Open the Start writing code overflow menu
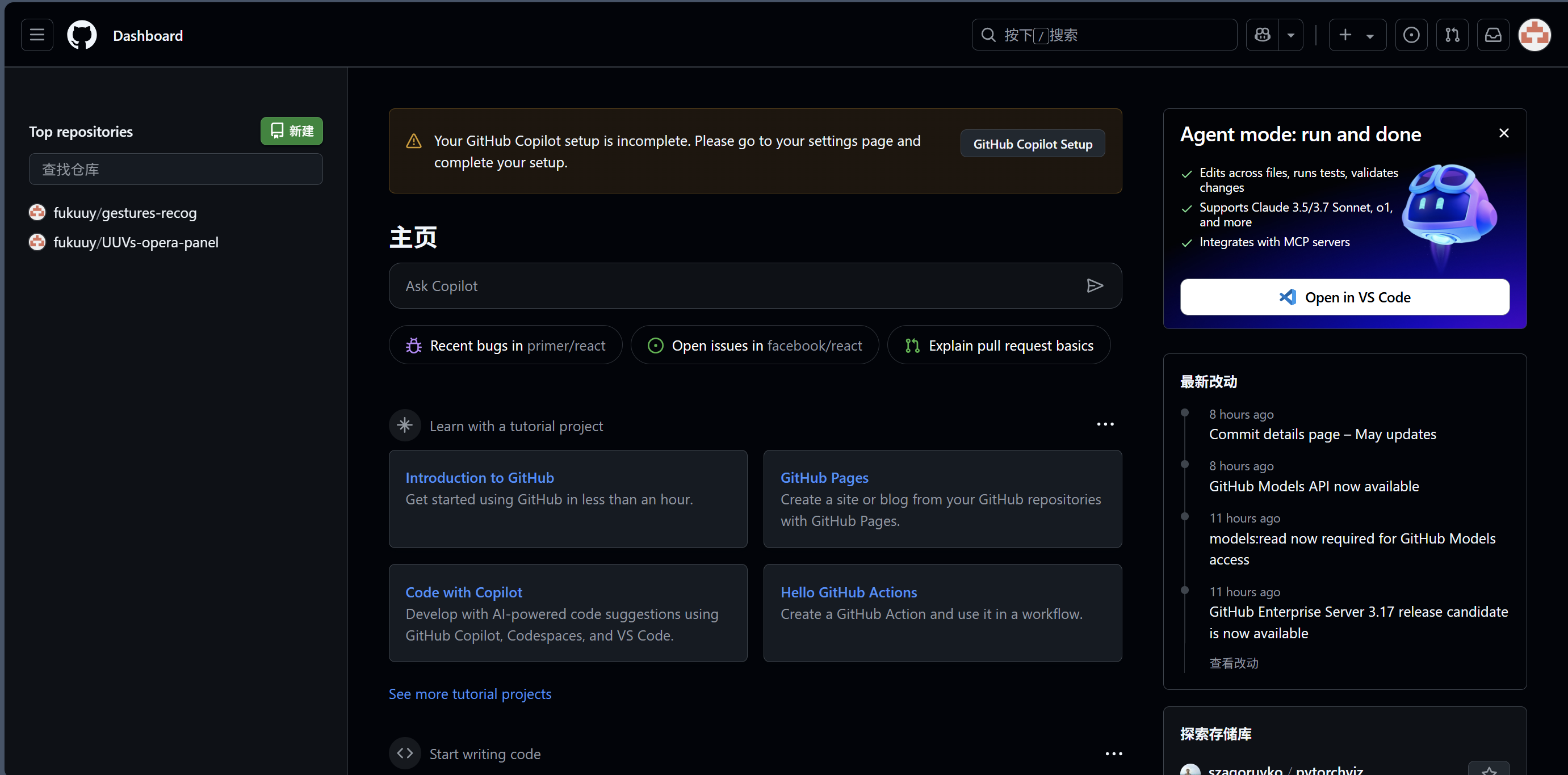Viewport: 1568px width, 775px height. pos(1113,753)
